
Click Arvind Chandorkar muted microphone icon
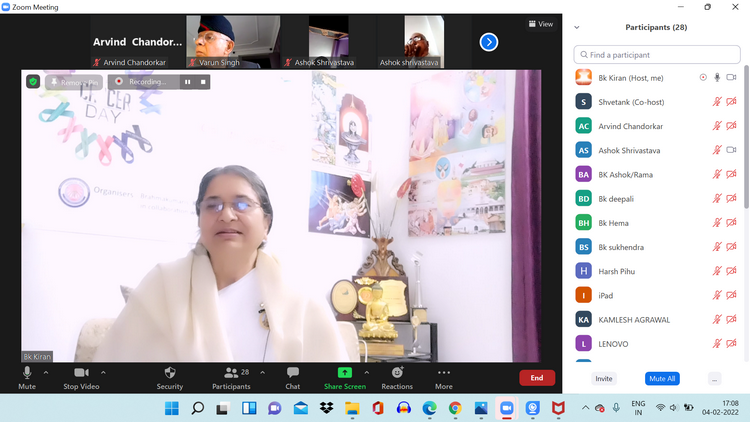click(x=717, y=126)
